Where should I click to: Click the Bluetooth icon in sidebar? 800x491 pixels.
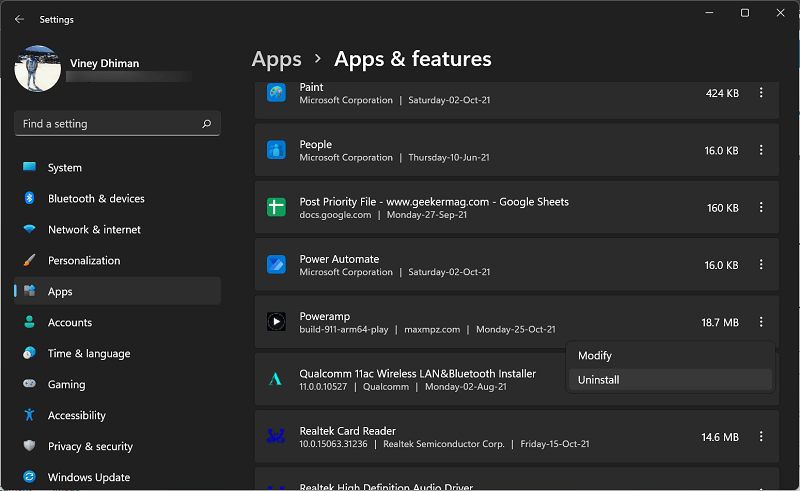[x=30, y=198]
